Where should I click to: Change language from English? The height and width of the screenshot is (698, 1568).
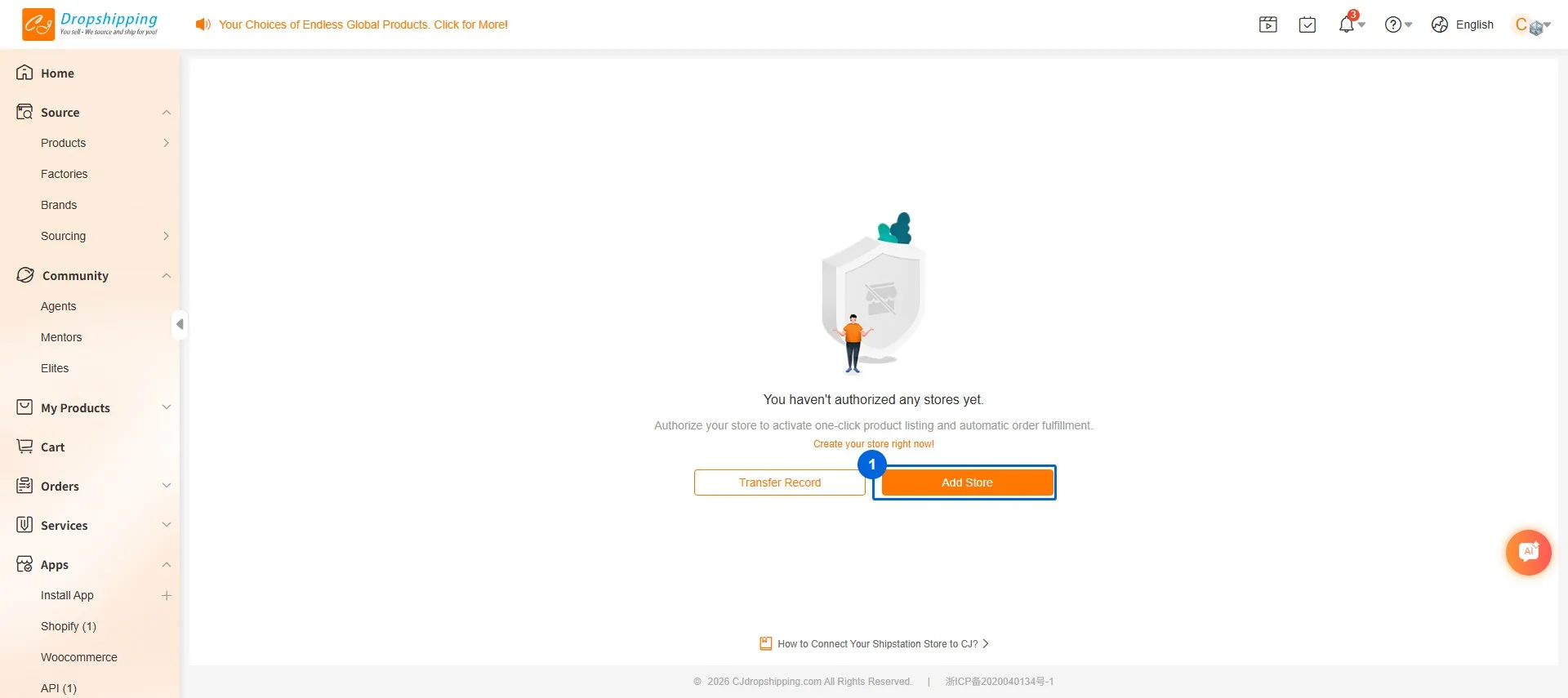pyautogui.click(x=1463, y=24)
